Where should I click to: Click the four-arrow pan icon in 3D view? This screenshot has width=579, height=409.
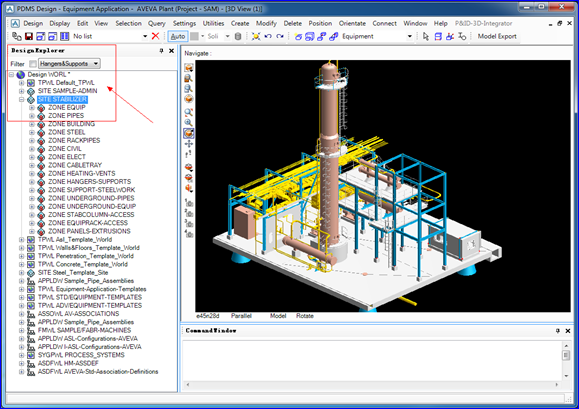tap(189, 144)
